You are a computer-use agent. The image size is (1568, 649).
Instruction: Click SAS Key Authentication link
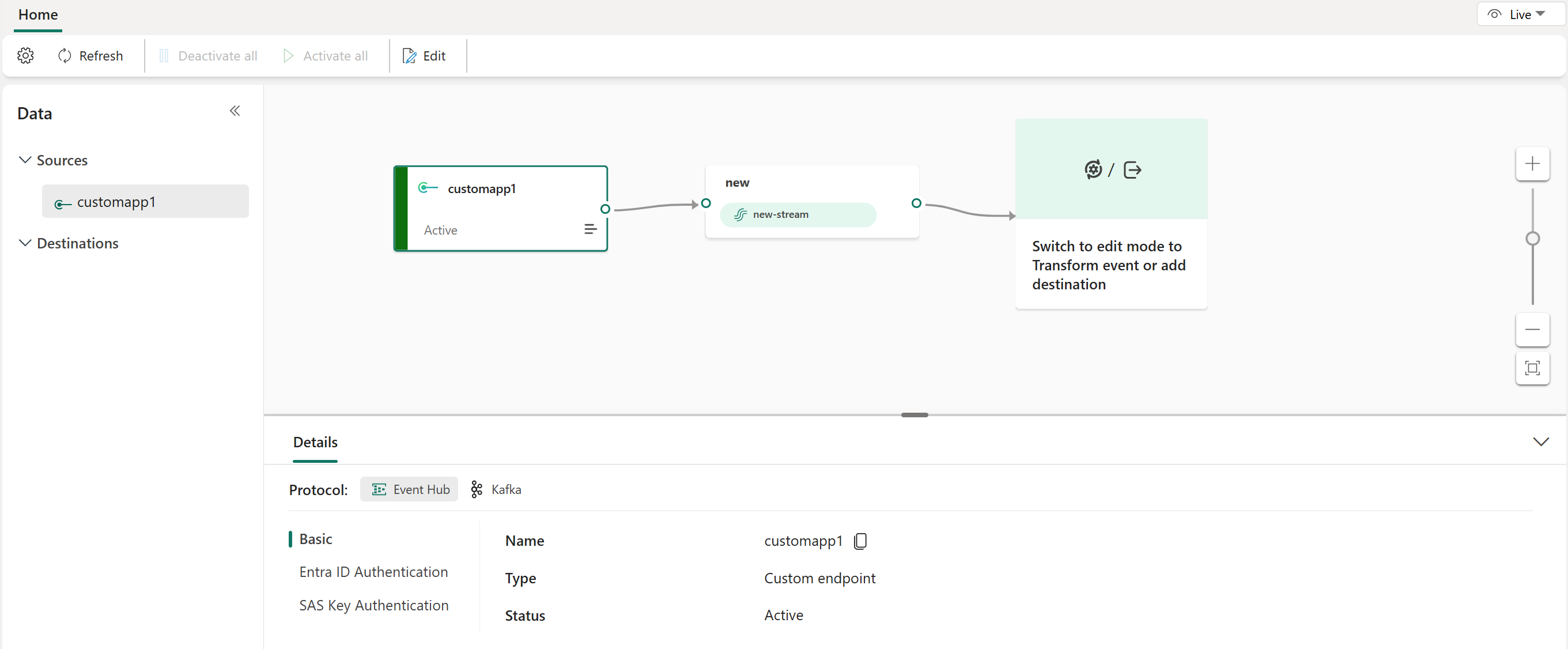(x=374, y=605)
